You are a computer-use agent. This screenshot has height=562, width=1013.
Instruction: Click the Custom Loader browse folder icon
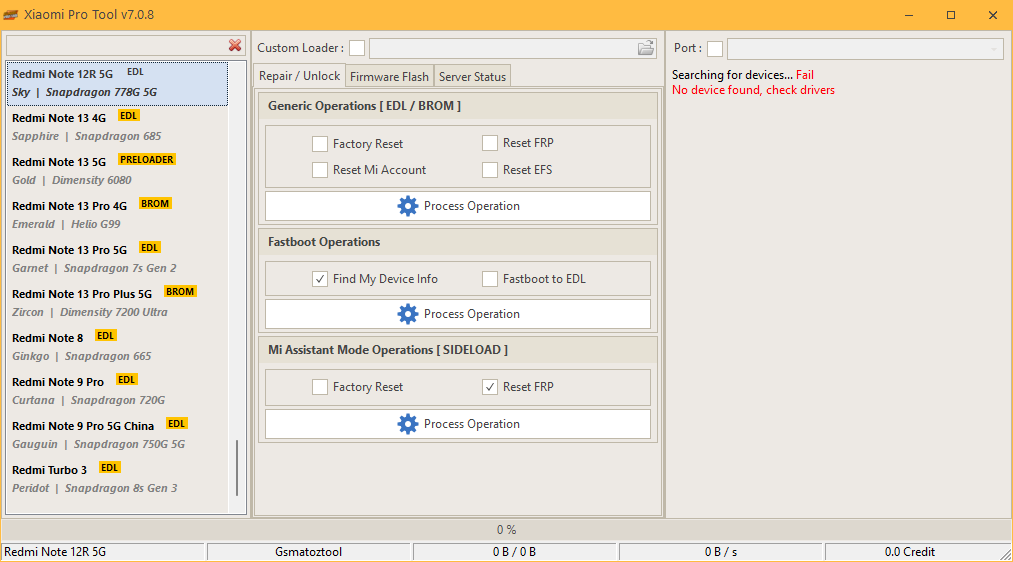click(646, 48)
